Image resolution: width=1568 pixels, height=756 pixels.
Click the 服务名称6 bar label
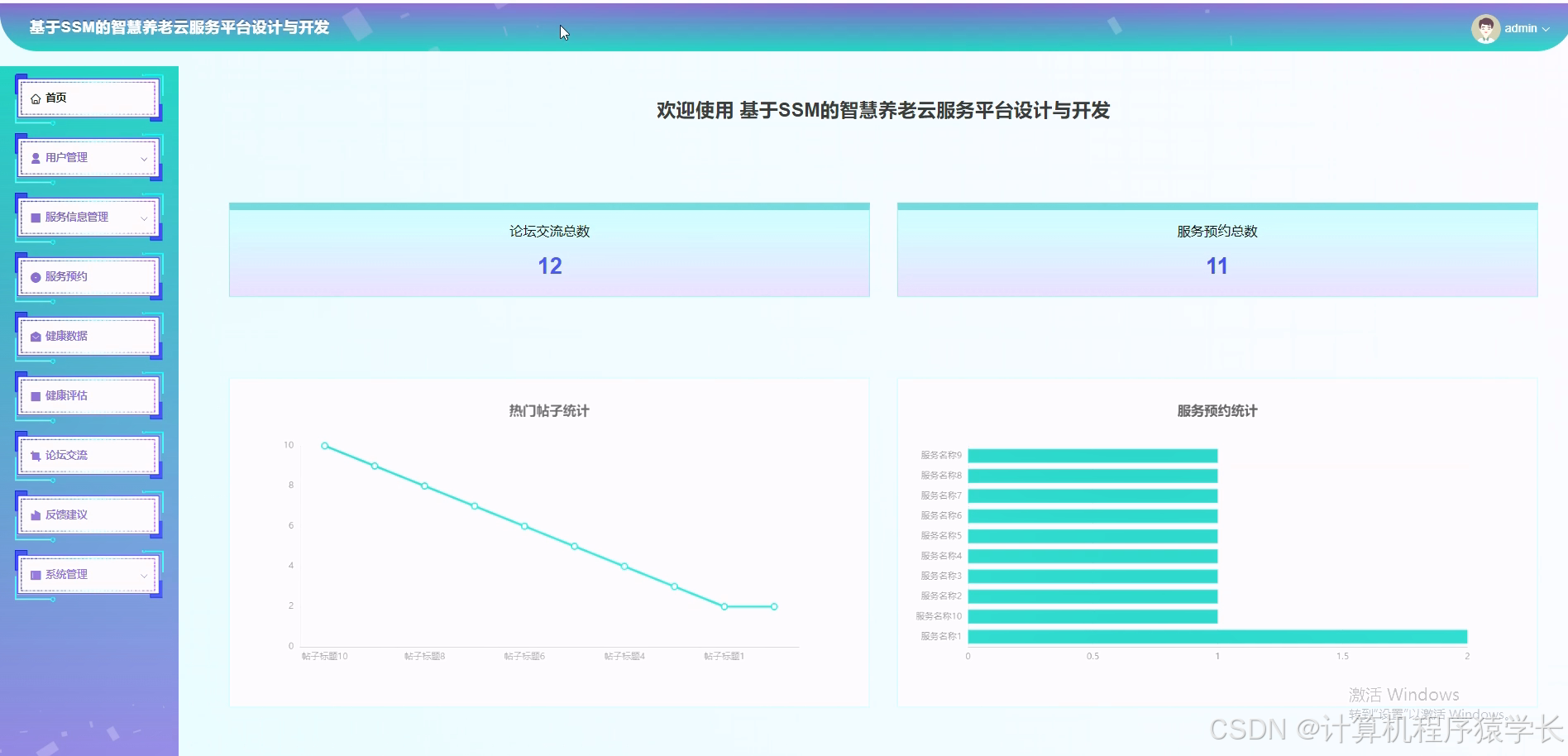(x=941, y=516)
